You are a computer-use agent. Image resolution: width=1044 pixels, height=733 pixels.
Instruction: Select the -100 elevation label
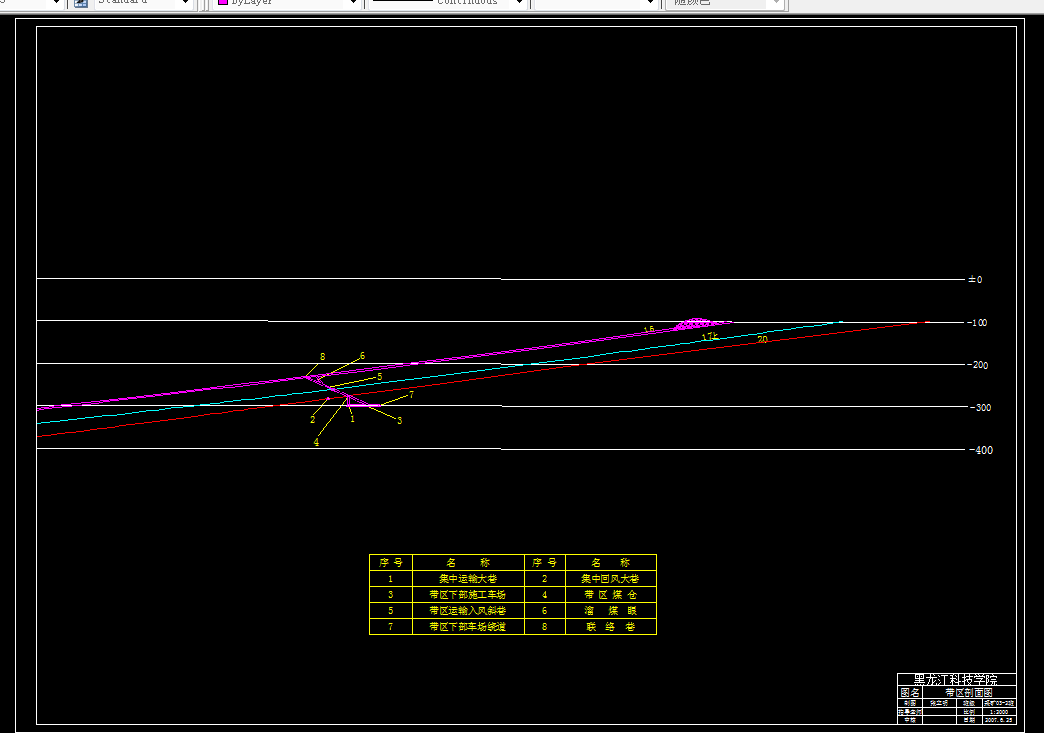(x=977, y=322)
